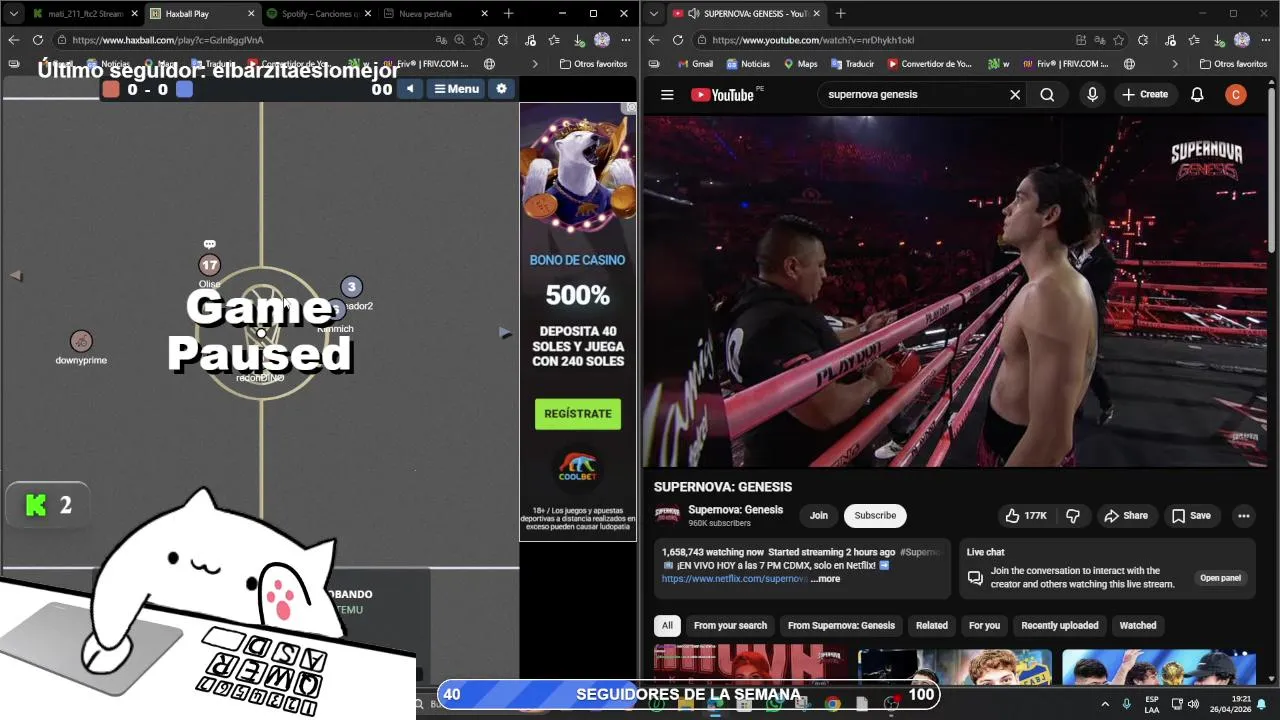
Task: Share the Supernova Genesis video
Action: [1126, 516]
